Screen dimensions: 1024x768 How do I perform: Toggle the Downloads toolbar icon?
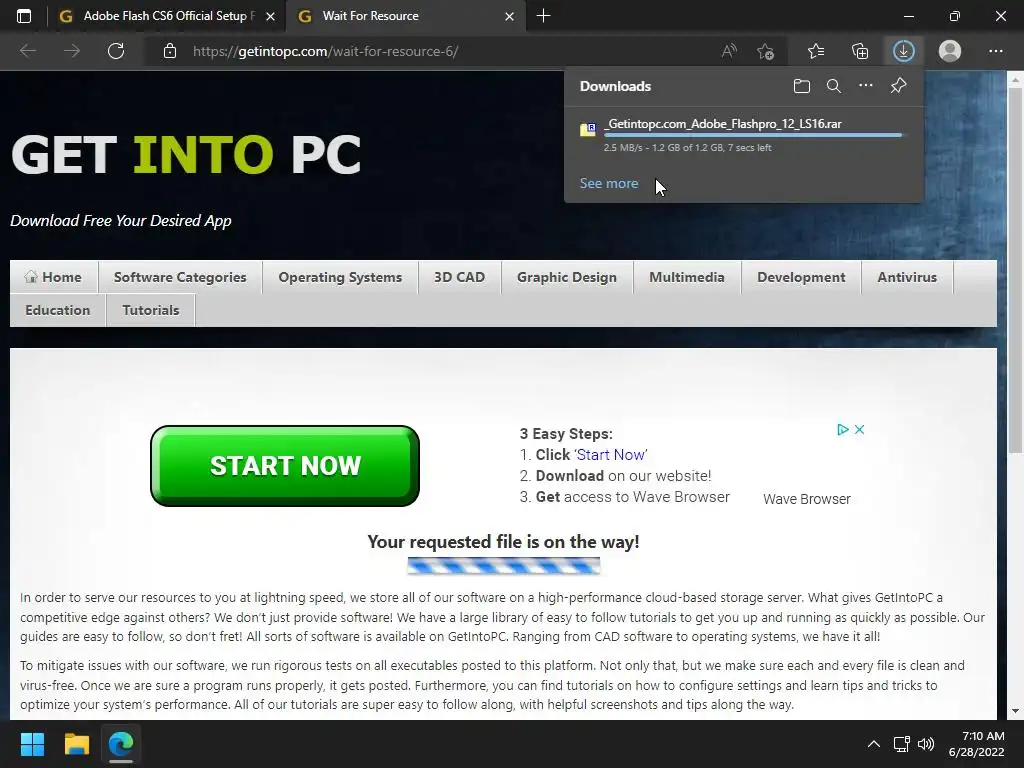click(x=904, y=51)
